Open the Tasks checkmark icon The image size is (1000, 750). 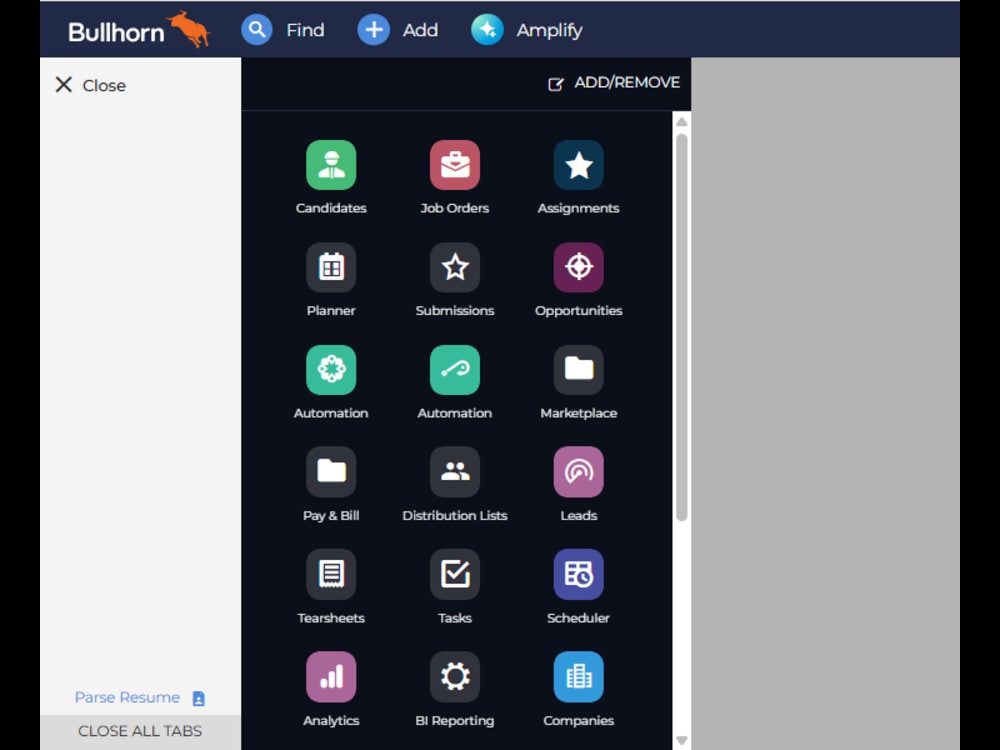455,575
